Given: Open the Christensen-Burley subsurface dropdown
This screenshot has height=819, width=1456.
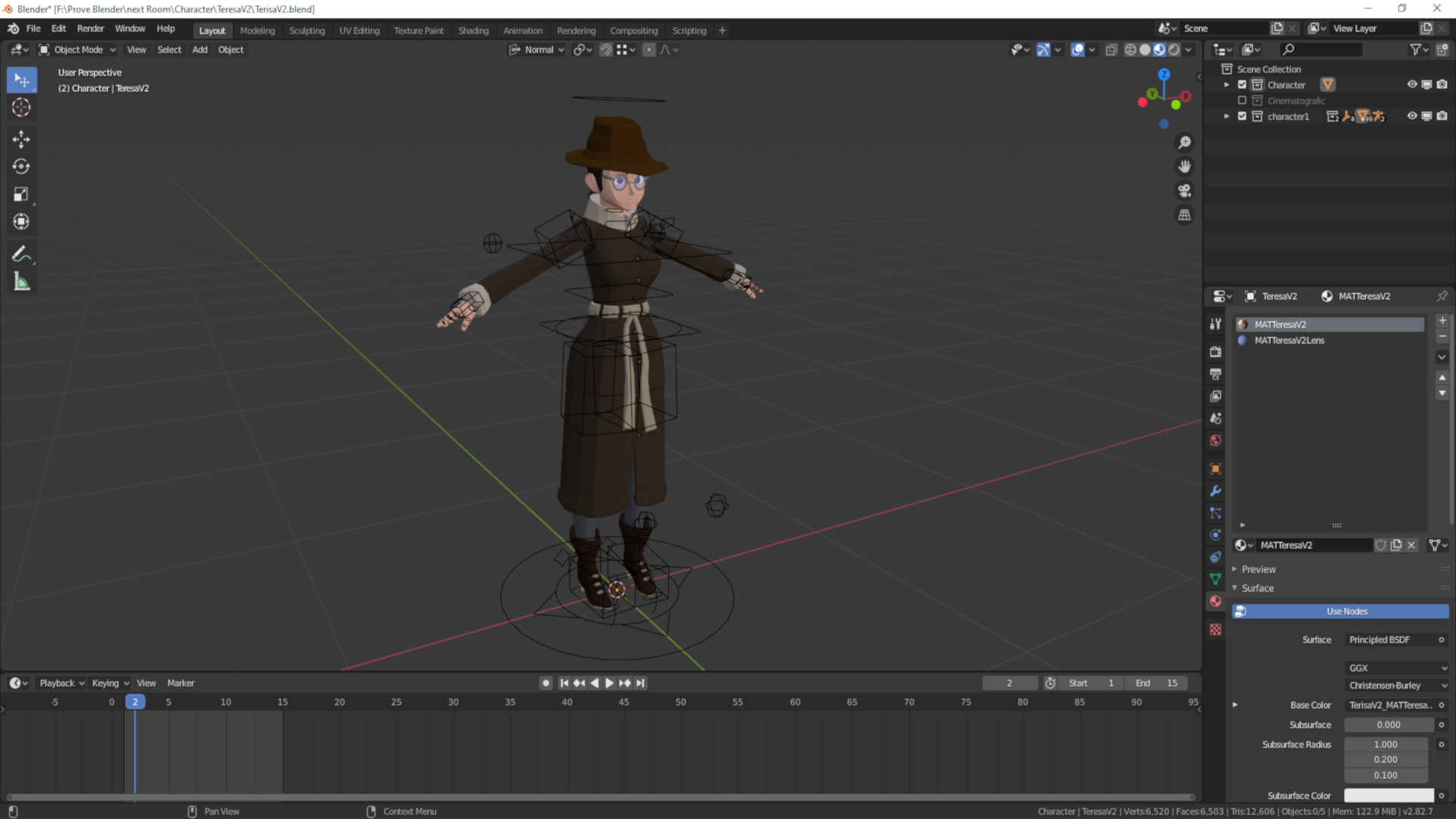Looking at the screenshot, I should coord(1397,686).
